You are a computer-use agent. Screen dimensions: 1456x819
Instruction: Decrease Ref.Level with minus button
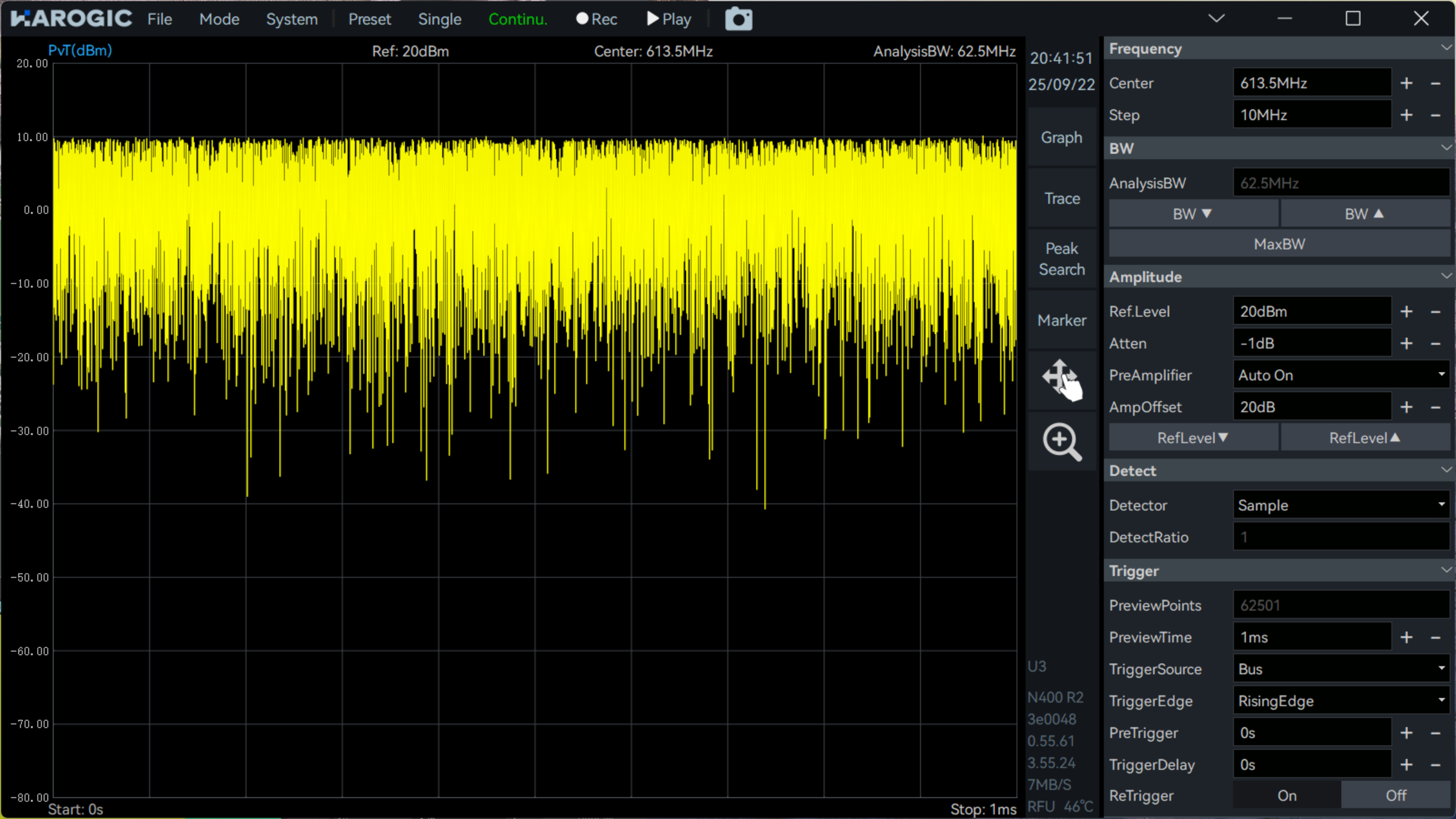click(x=1435, y=312)
